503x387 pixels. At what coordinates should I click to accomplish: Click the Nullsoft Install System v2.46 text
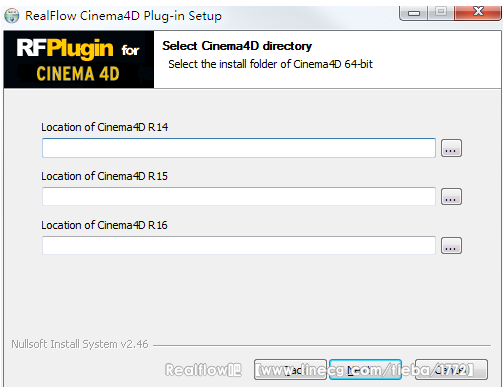click(x=80, y=344)
